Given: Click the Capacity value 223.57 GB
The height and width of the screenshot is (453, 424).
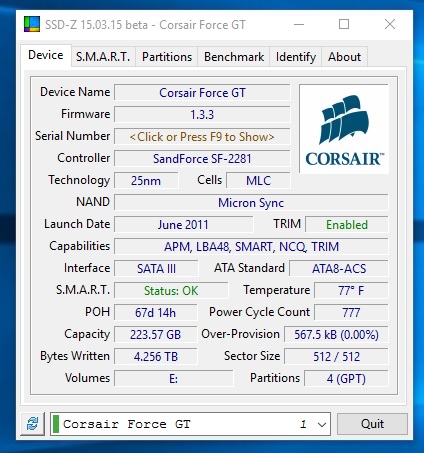Looking at the screenshot, I should point(155,335).
